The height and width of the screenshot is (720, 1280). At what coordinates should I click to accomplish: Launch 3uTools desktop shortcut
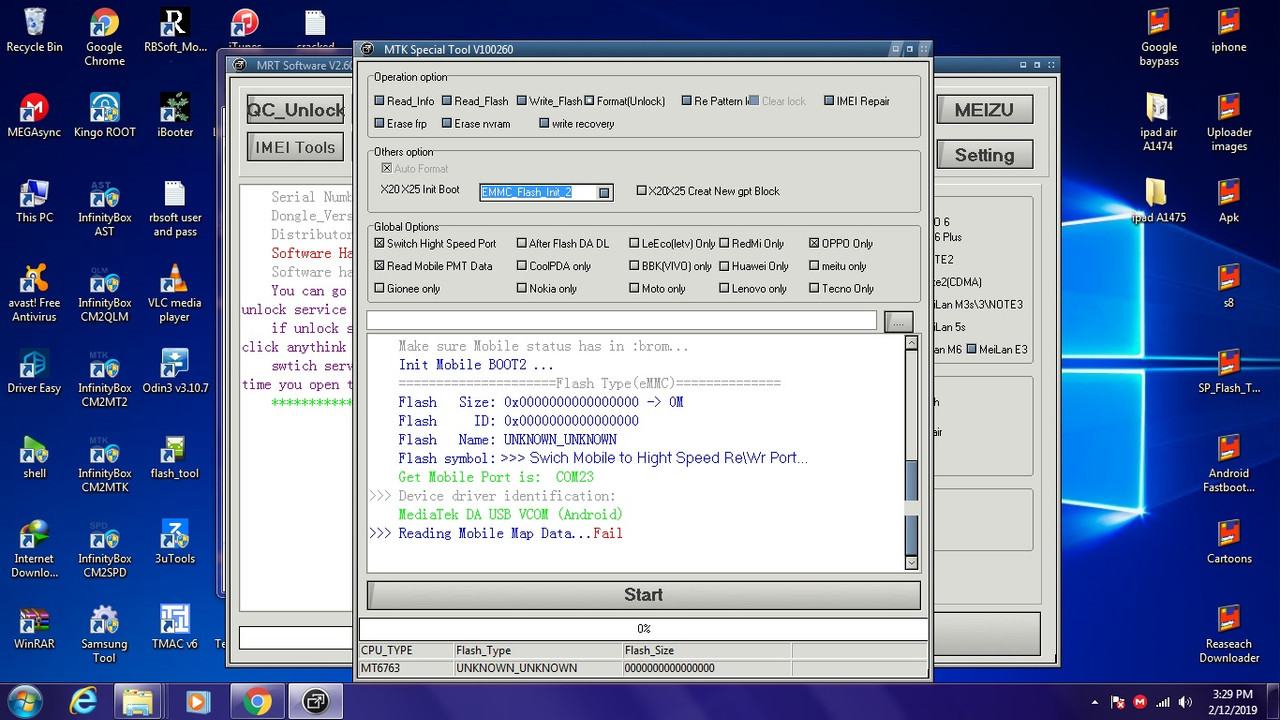[x=175, y=542]
